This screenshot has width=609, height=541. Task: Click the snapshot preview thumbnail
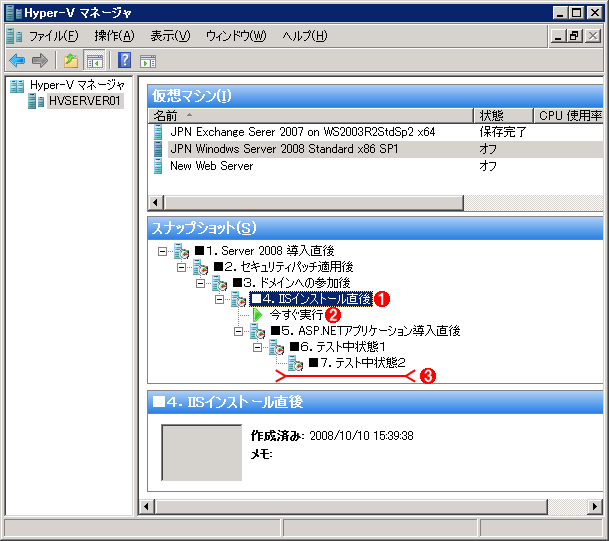point(202,453)
